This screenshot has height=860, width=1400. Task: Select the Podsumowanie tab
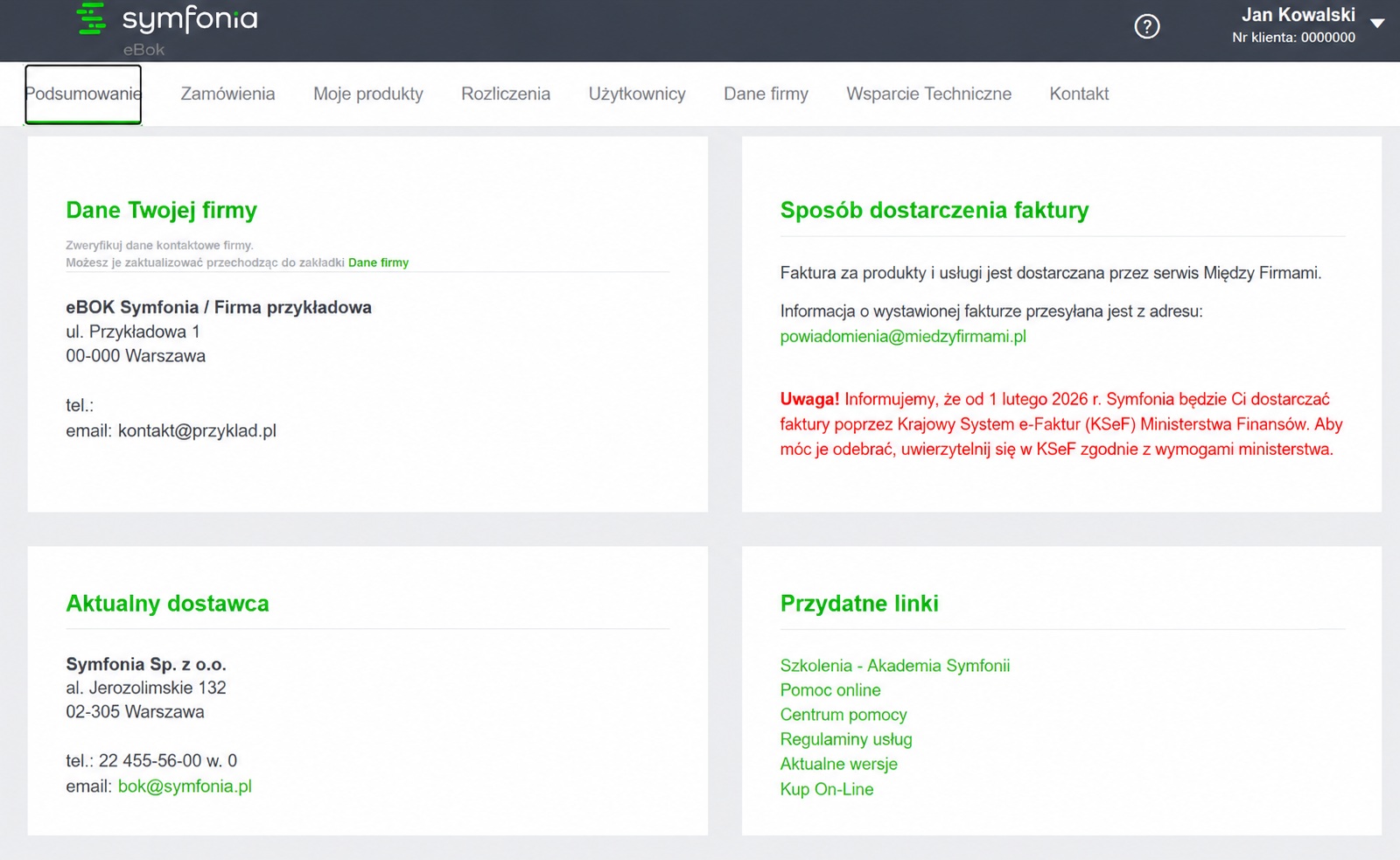[83, 94]
